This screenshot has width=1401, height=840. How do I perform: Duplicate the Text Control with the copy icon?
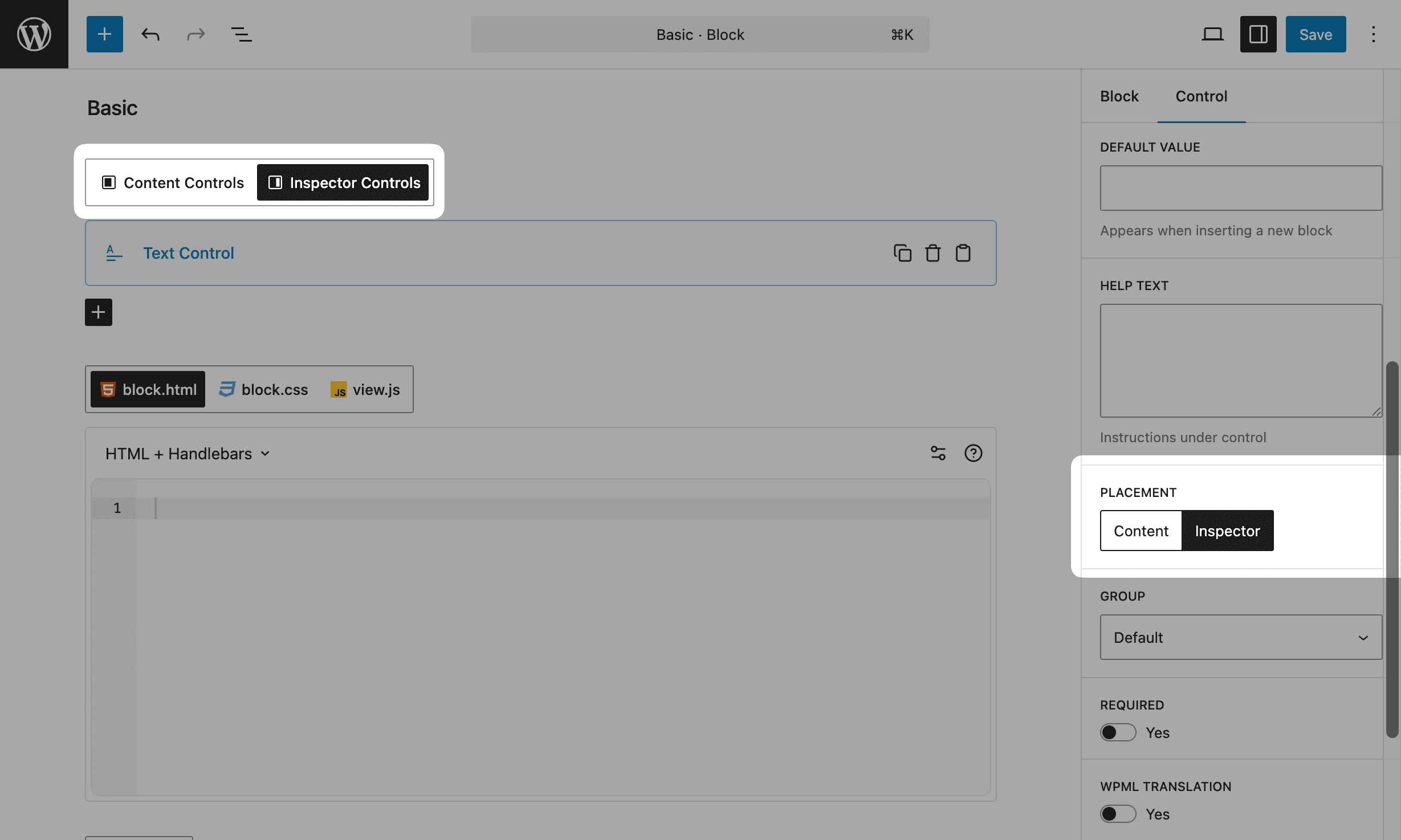902,253
